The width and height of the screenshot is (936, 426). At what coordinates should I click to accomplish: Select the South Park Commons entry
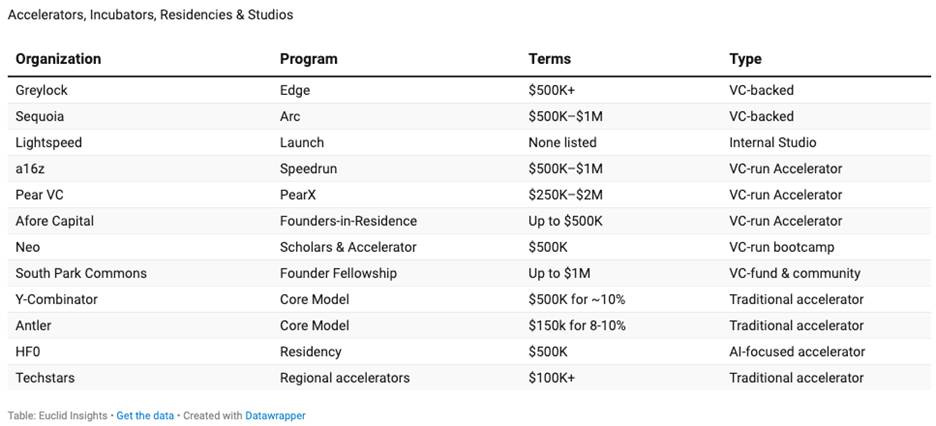[x=81, y=273]
